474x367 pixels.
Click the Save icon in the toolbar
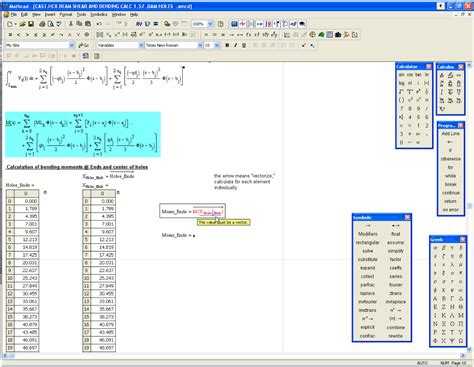tap(31, 24)
